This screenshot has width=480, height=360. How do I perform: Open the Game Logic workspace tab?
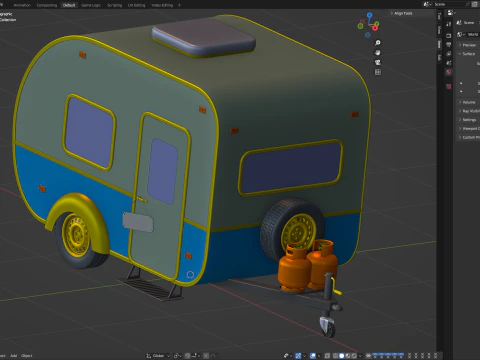91,5
